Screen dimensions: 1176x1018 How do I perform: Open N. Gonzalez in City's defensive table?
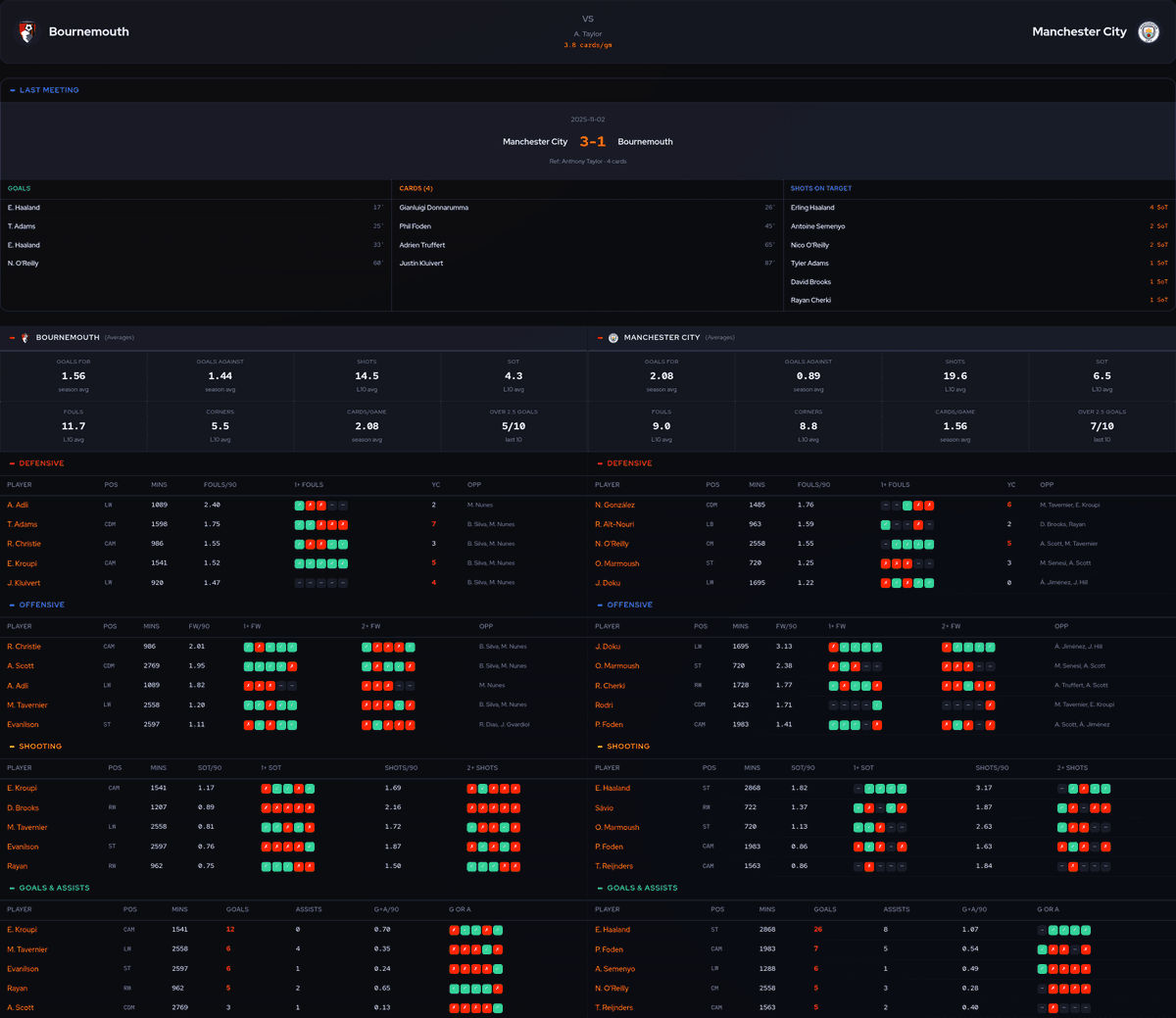click(x=614, y=505)
